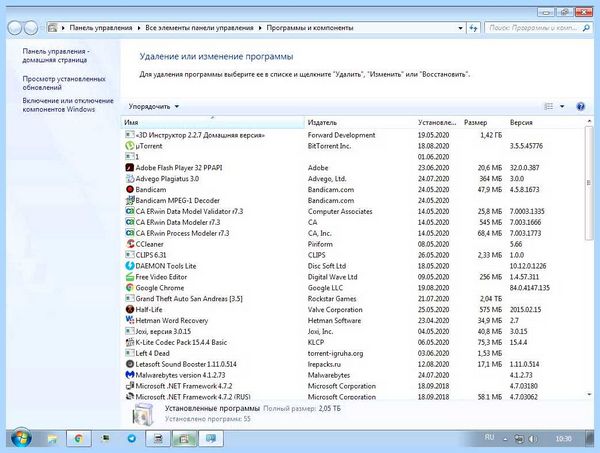Open the Windows Start orb
600x453 pixels.
21,438
